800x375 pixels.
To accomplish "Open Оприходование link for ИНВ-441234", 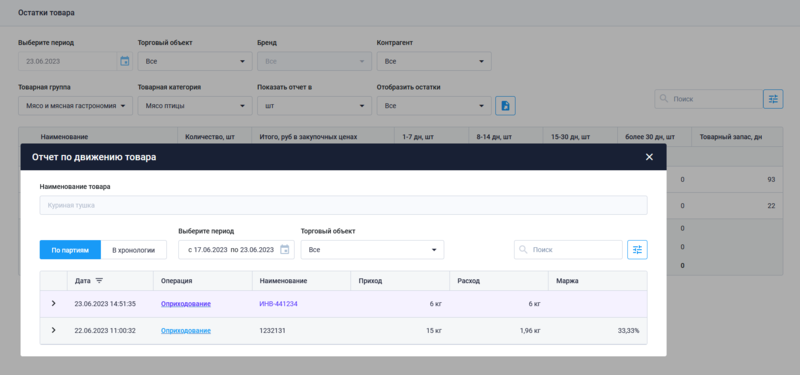I will [186, 304].
